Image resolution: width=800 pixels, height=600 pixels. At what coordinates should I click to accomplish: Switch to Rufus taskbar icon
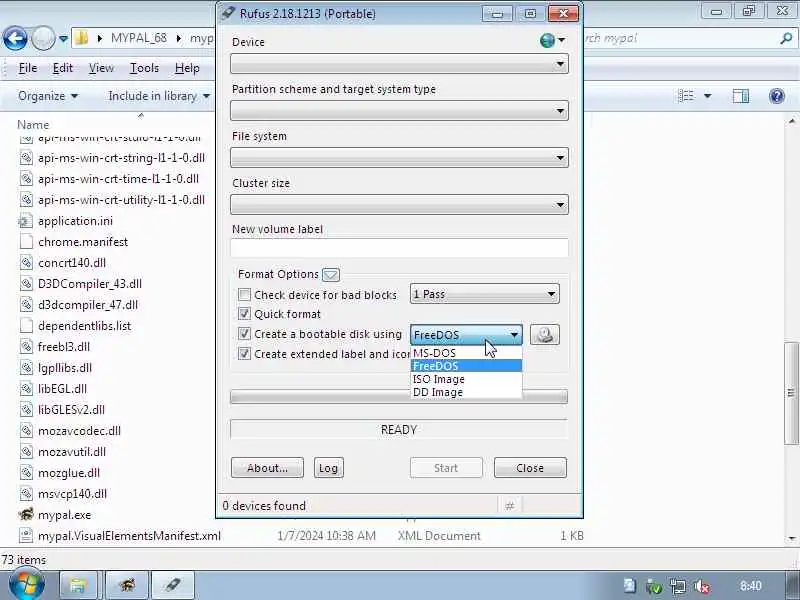point(173,585)
